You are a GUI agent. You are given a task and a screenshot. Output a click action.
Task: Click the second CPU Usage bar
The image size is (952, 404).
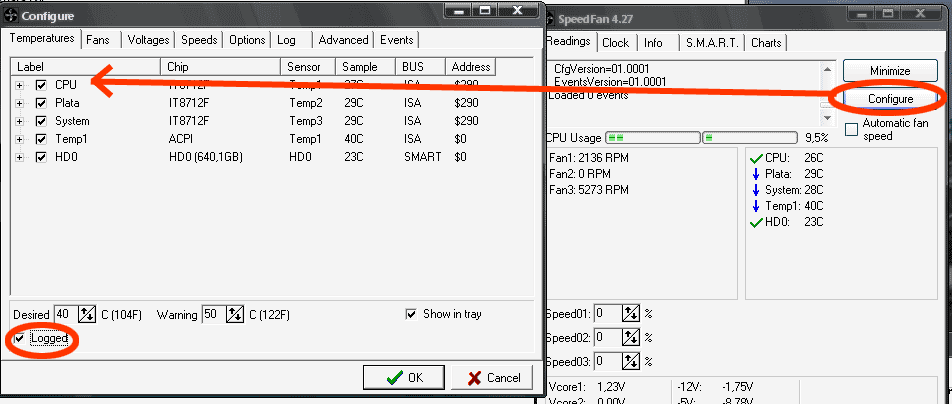tap(750, 138)
